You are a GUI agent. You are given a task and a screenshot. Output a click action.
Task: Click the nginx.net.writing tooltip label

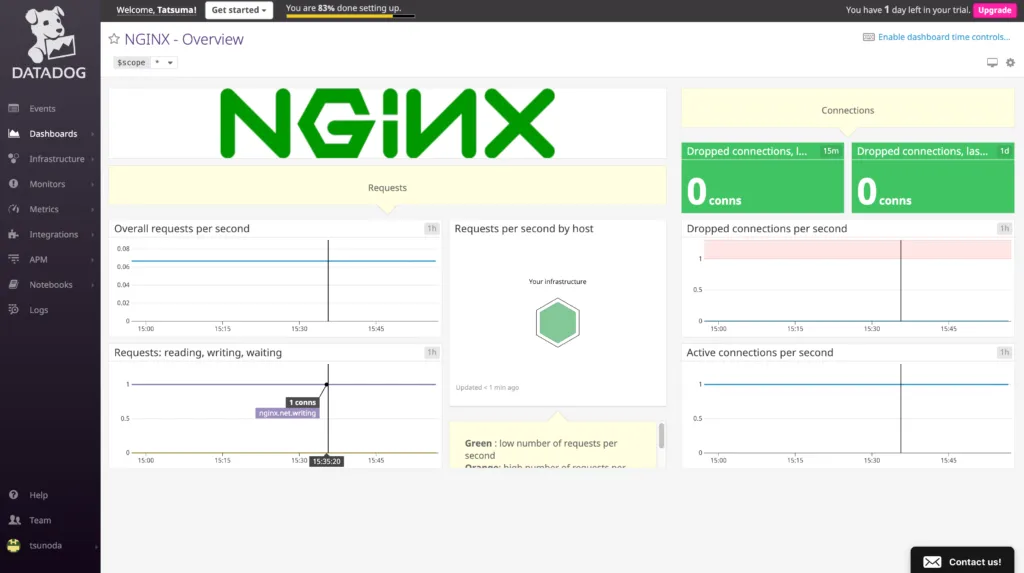click(287, 413)
